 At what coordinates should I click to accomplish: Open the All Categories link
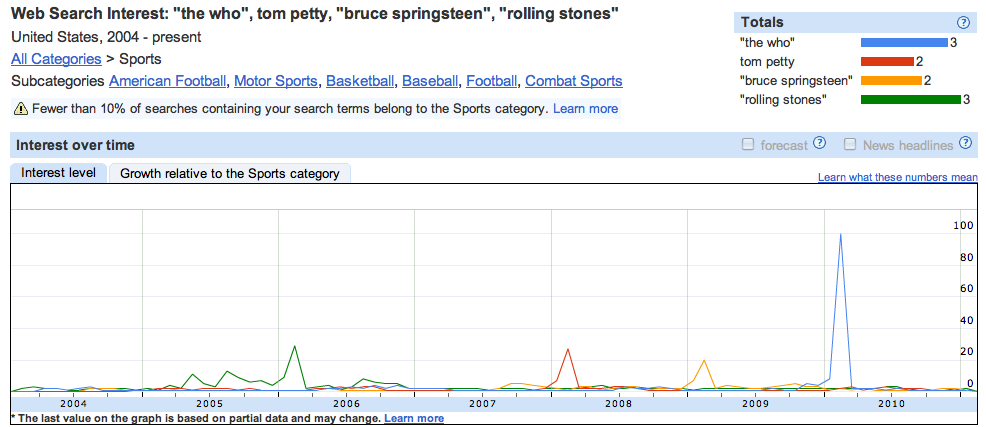pos(56,59)
